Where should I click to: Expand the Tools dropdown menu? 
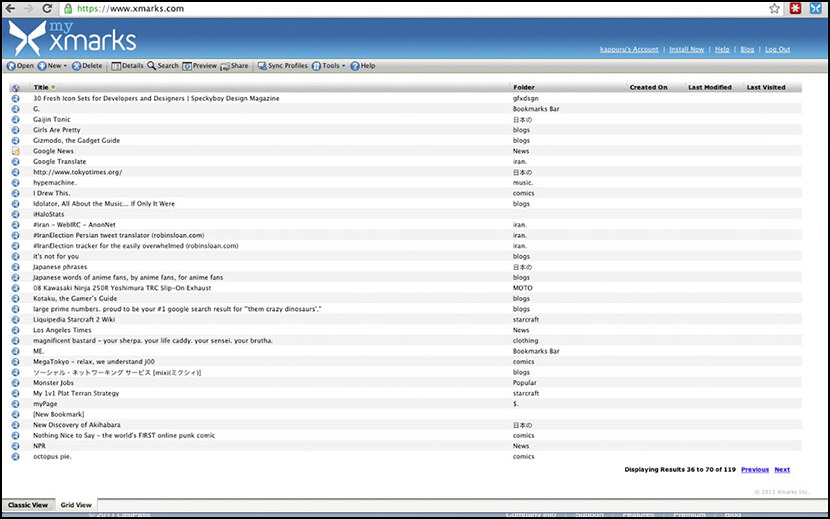[x=328, y=66]
